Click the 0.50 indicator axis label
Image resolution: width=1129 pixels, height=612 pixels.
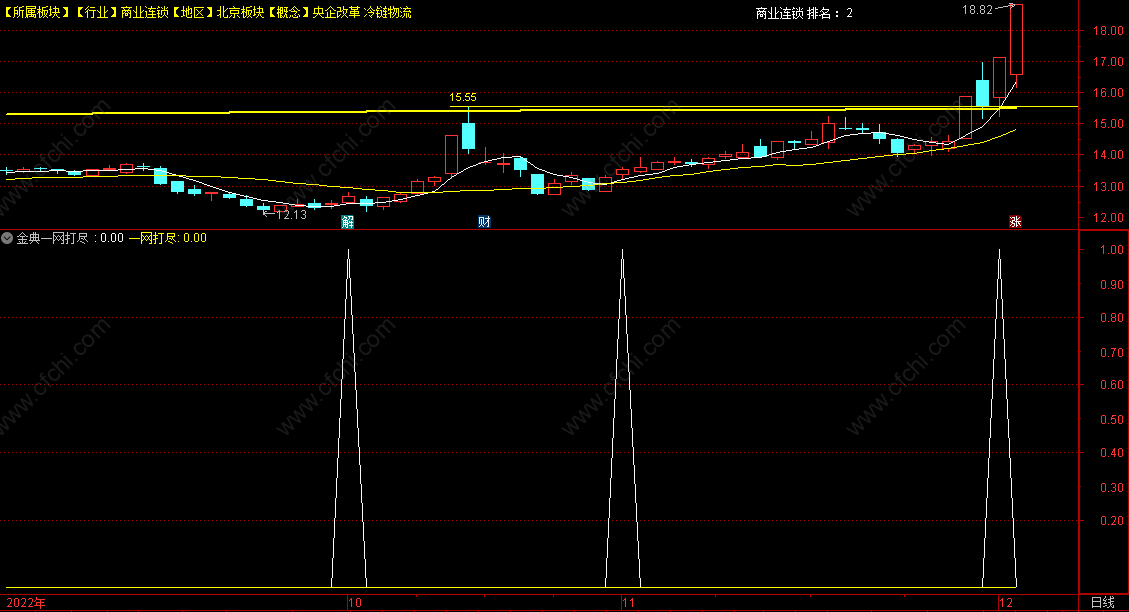click(x=1112, y=420)
